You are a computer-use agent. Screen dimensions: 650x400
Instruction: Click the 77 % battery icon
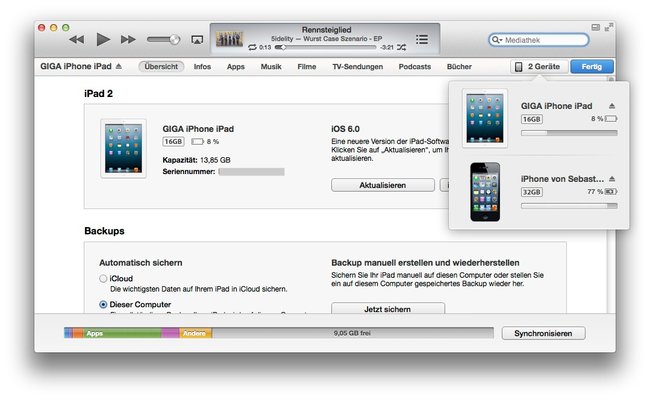[611, 192]
